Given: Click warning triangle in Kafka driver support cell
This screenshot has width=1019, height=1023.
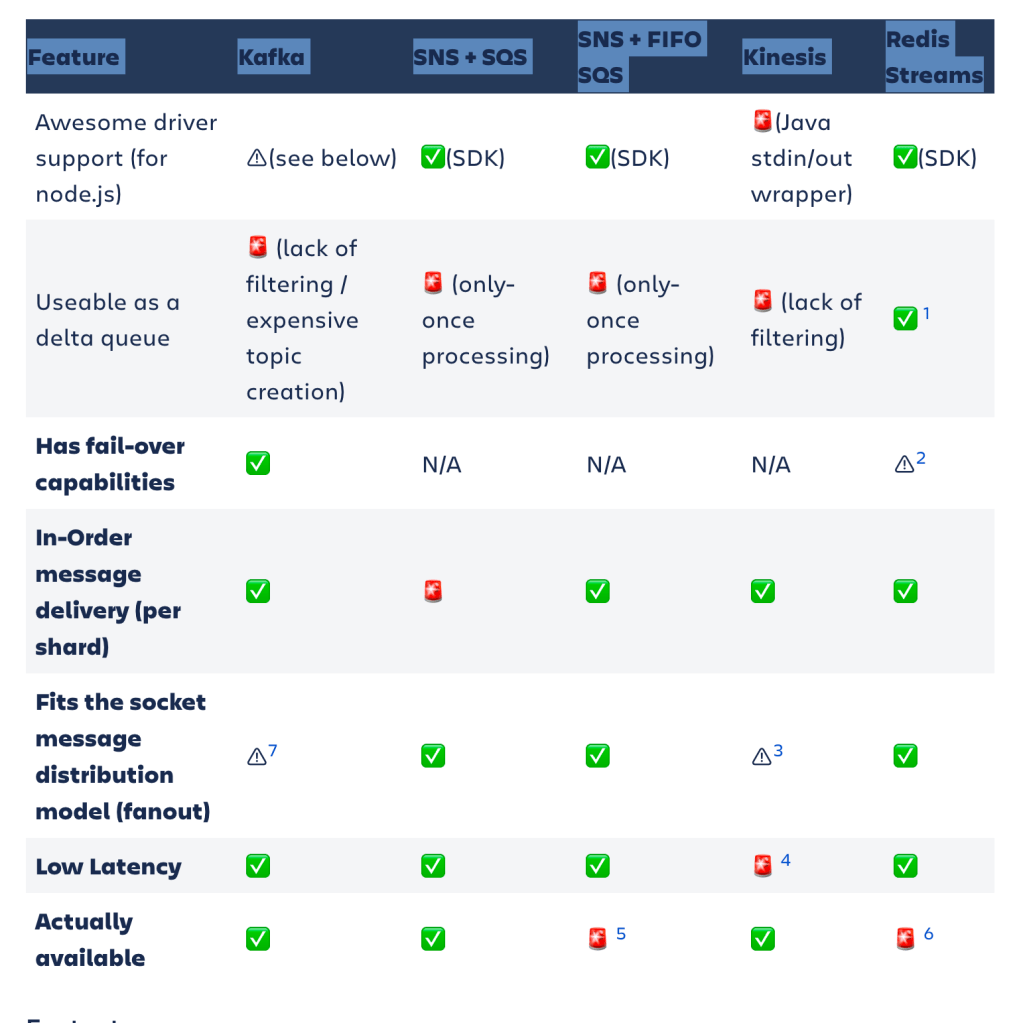Looking at the screenshot, I should tap(256, 158).
